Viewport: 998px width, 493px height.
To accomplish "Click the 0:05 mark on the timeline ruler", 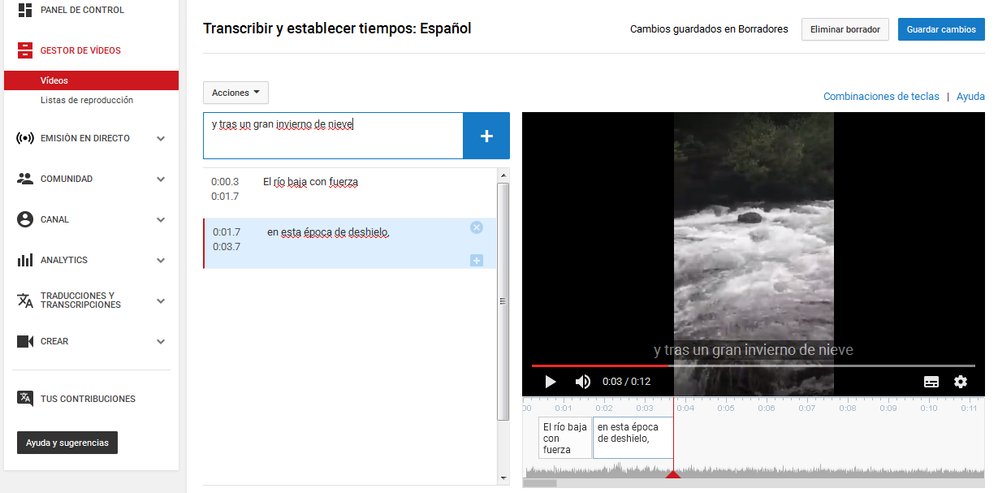I will (x=726, y=408).
